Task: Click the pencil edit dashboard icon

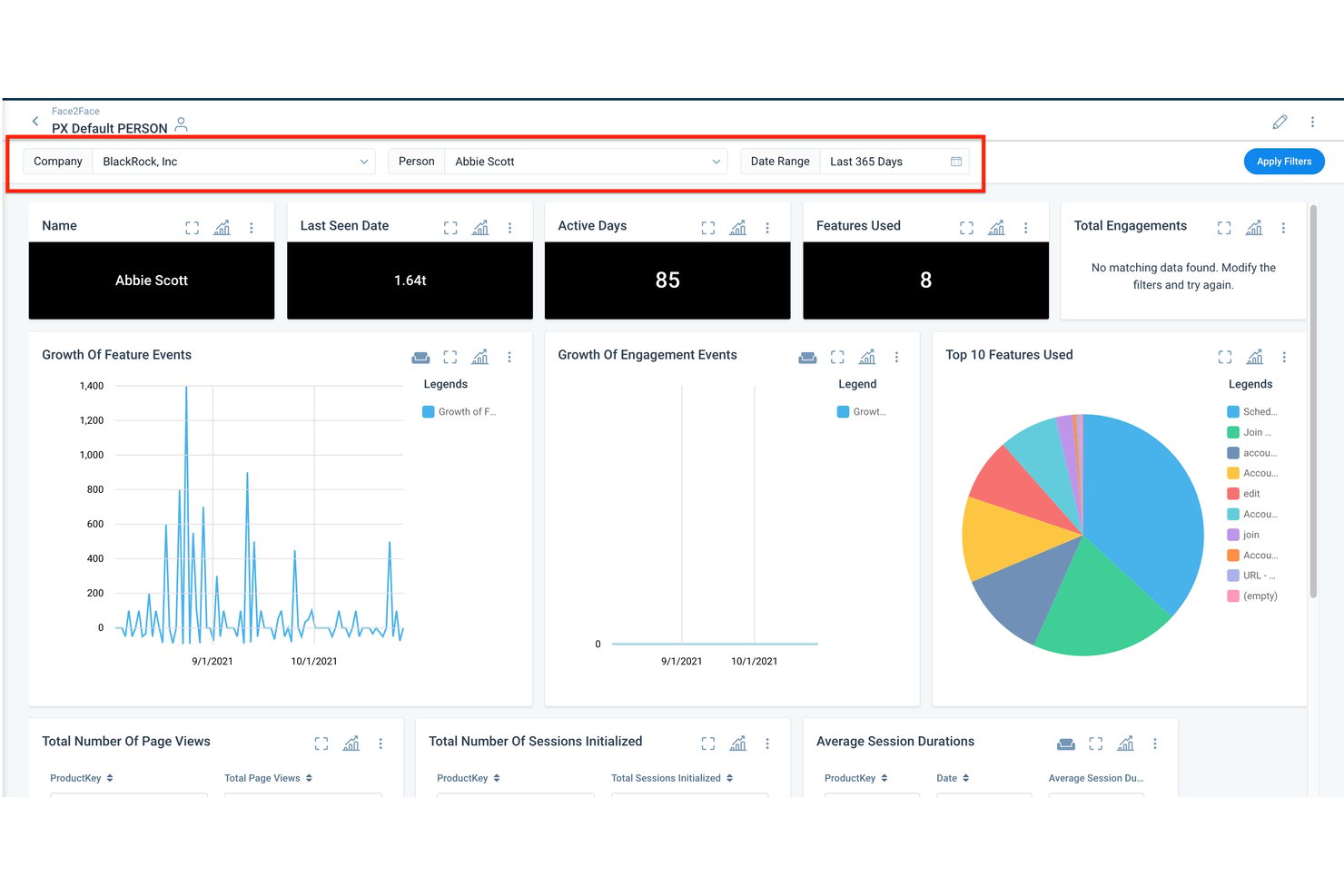Action: pos(1280,122)
